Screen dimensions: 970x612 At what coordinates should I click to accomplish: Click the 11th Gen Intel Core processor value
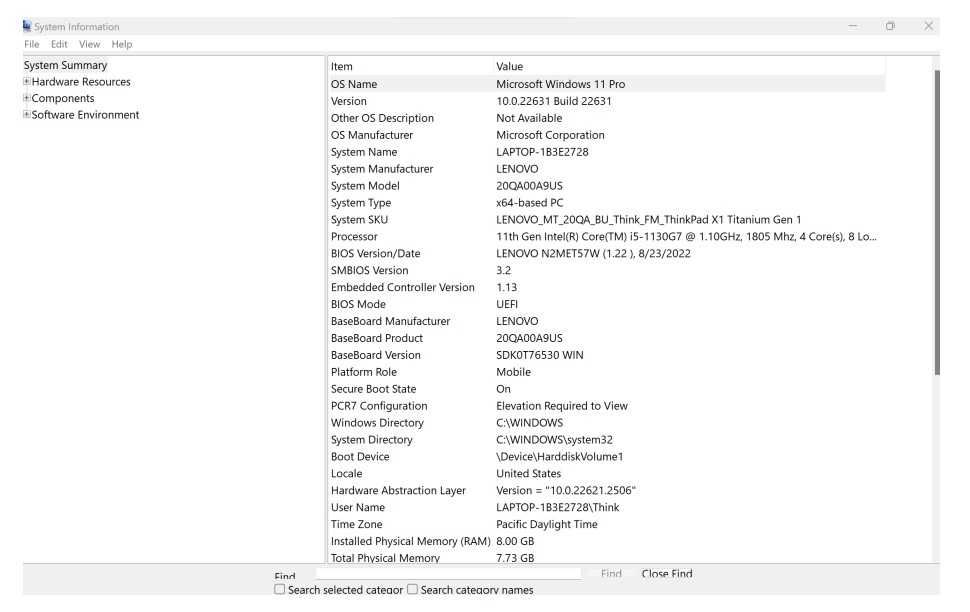click(686, 236)
